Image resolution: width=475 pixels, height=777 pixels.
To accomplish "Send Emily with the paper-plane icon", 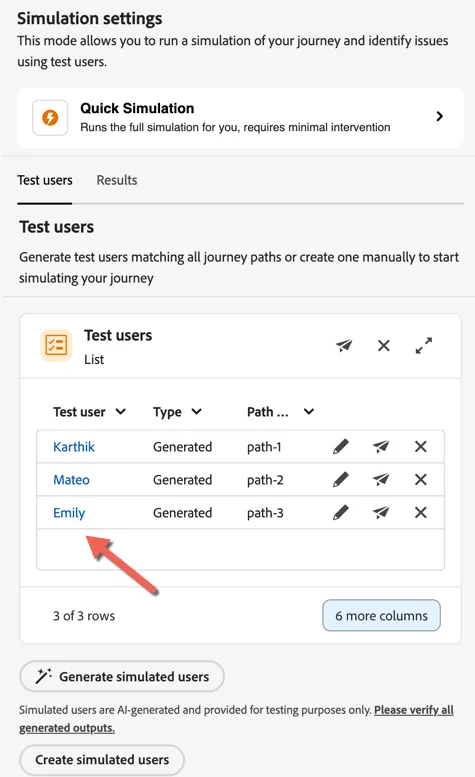I will [x=380, y=513].
